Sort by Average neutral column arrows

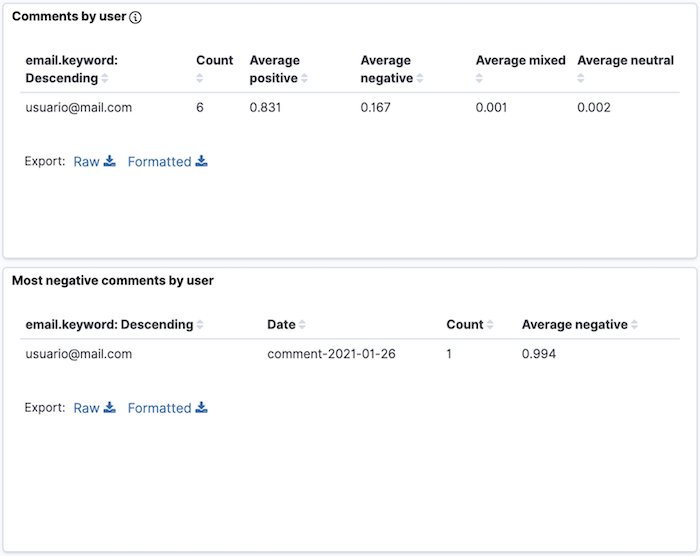tap(581, 78)
